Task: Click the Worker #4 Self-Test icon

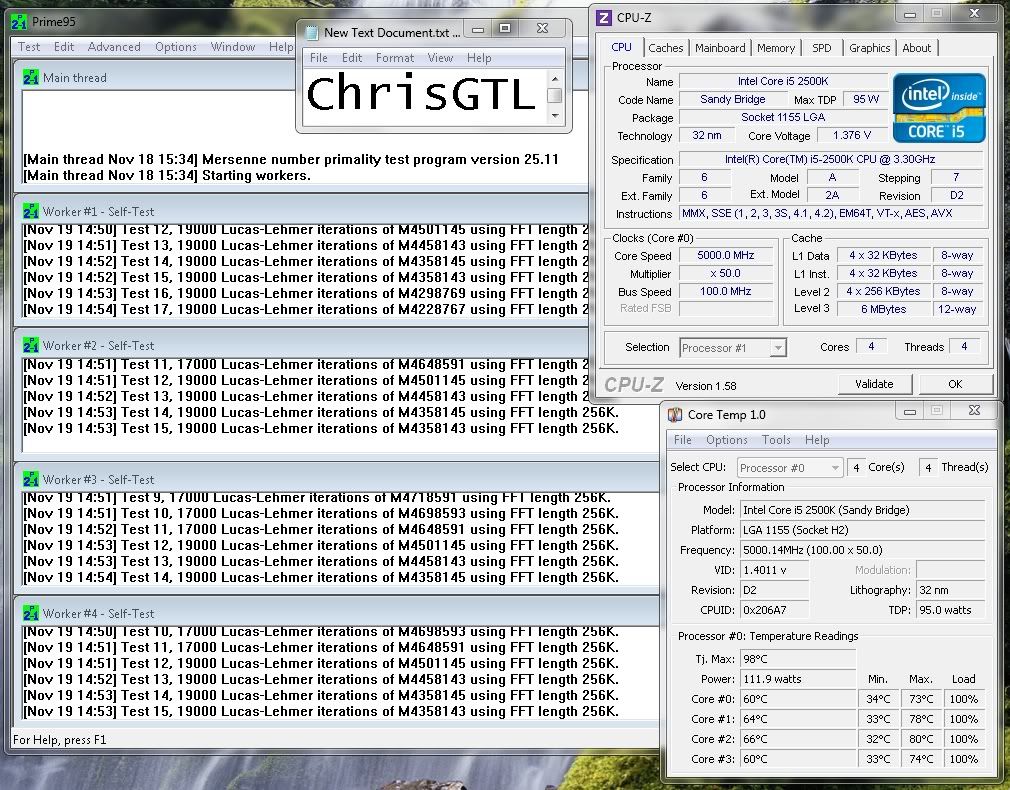Action: (x=31, y=613)
